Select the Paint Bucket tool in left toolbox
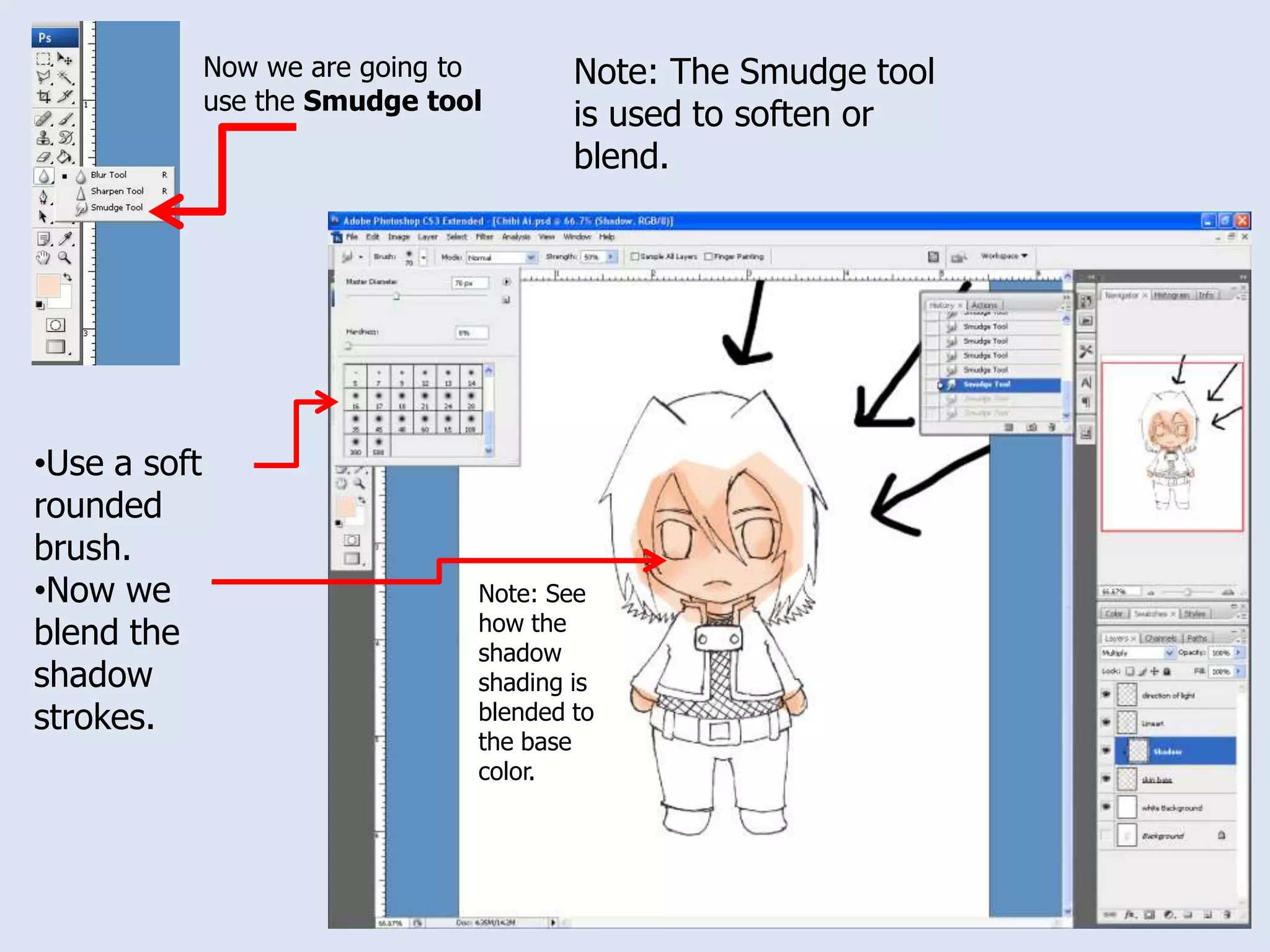 65,157
